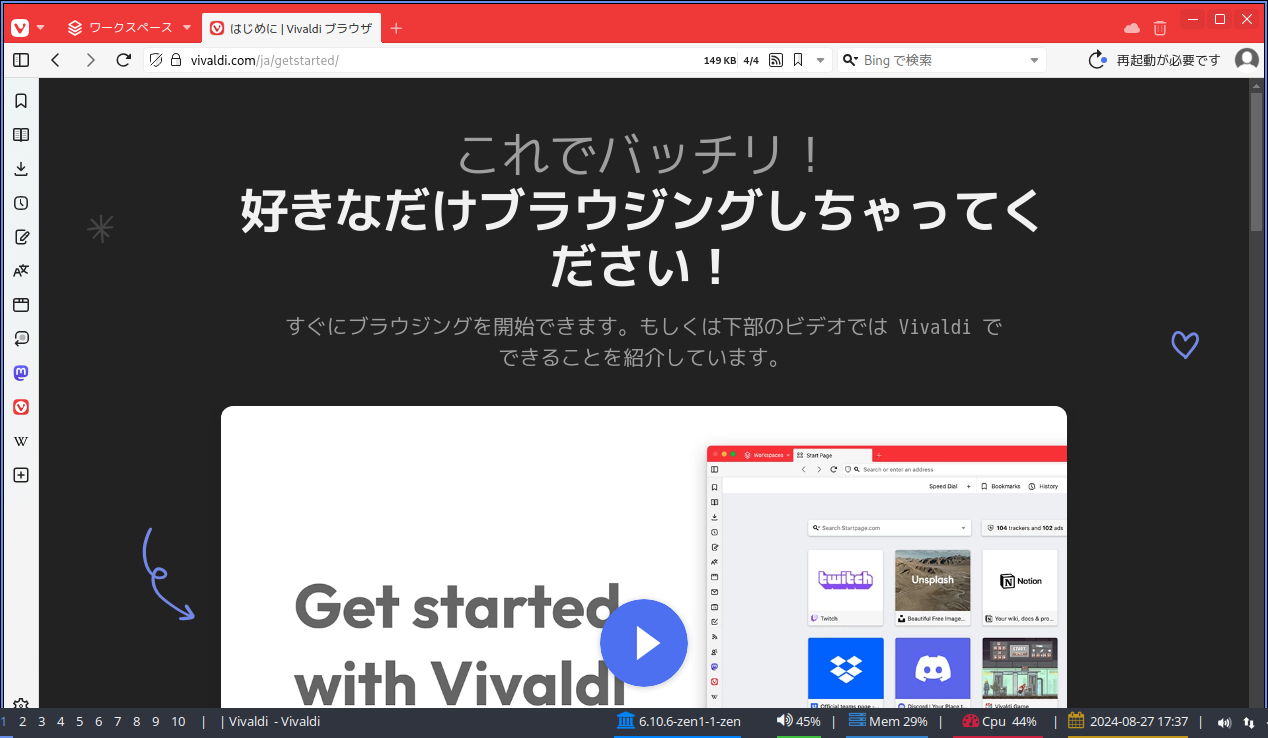
Task: Open closed tabs trash bin
Action: point(1160,28)
